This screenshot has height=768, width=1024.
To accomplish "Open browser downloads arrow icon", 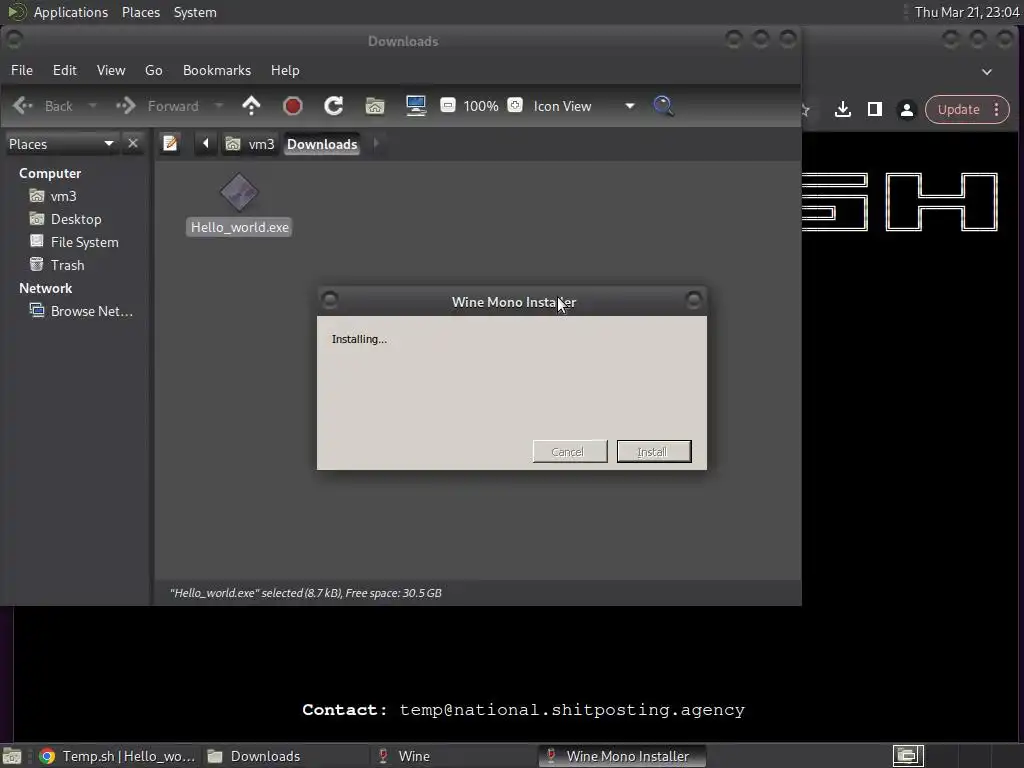I will (x=843, y=109).
